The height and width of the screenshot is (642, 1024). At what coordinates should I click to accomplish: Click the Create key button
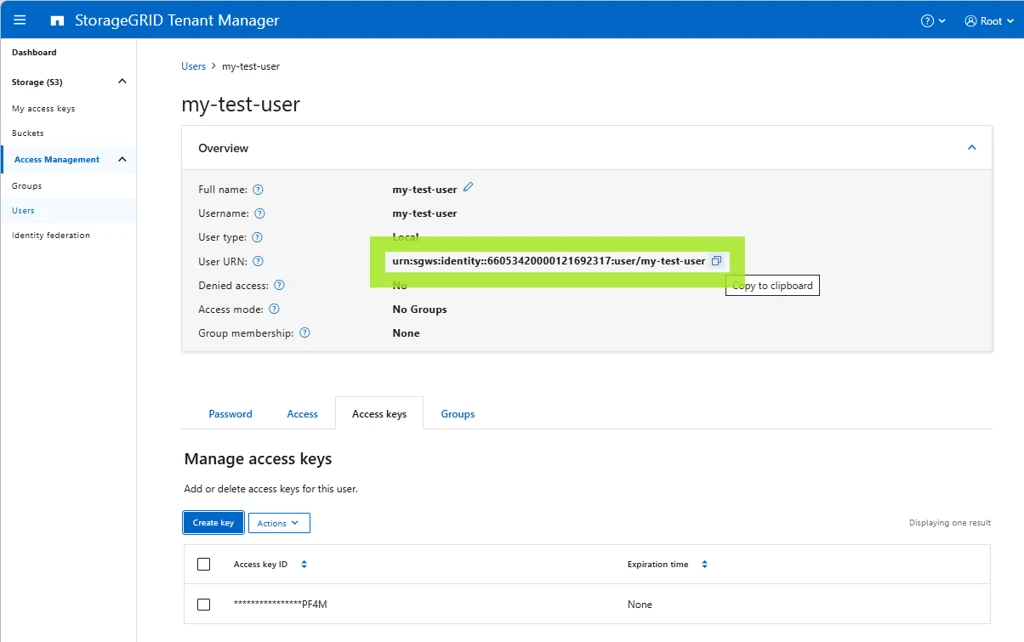[x=214, y=523]
